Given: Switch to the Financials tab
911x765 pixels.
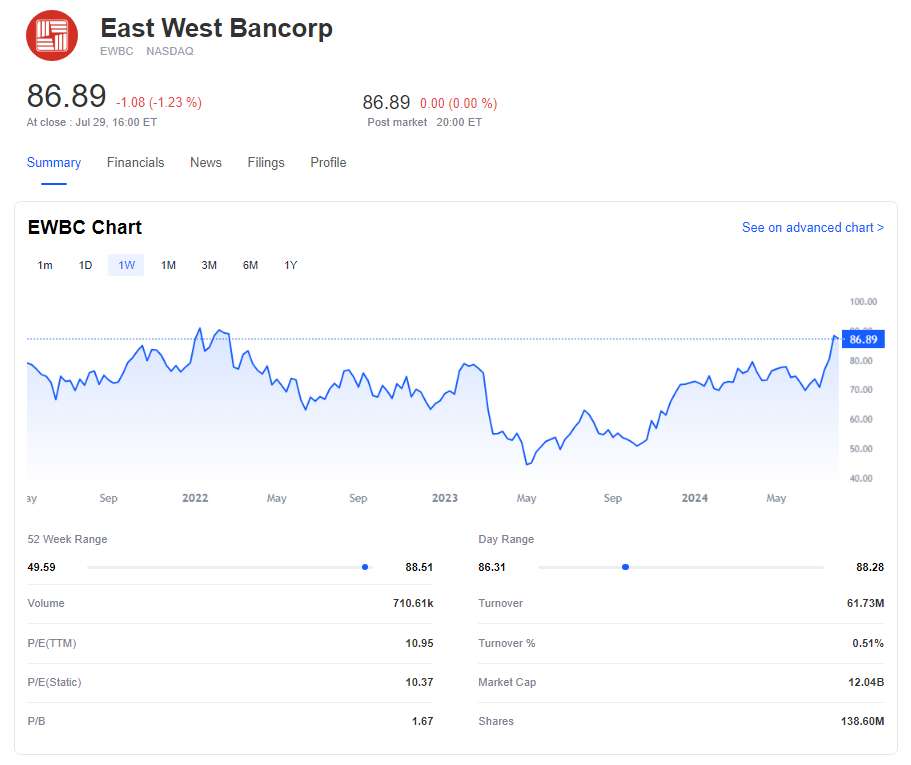Looking at the screenshot, I should tap(135, 163).
